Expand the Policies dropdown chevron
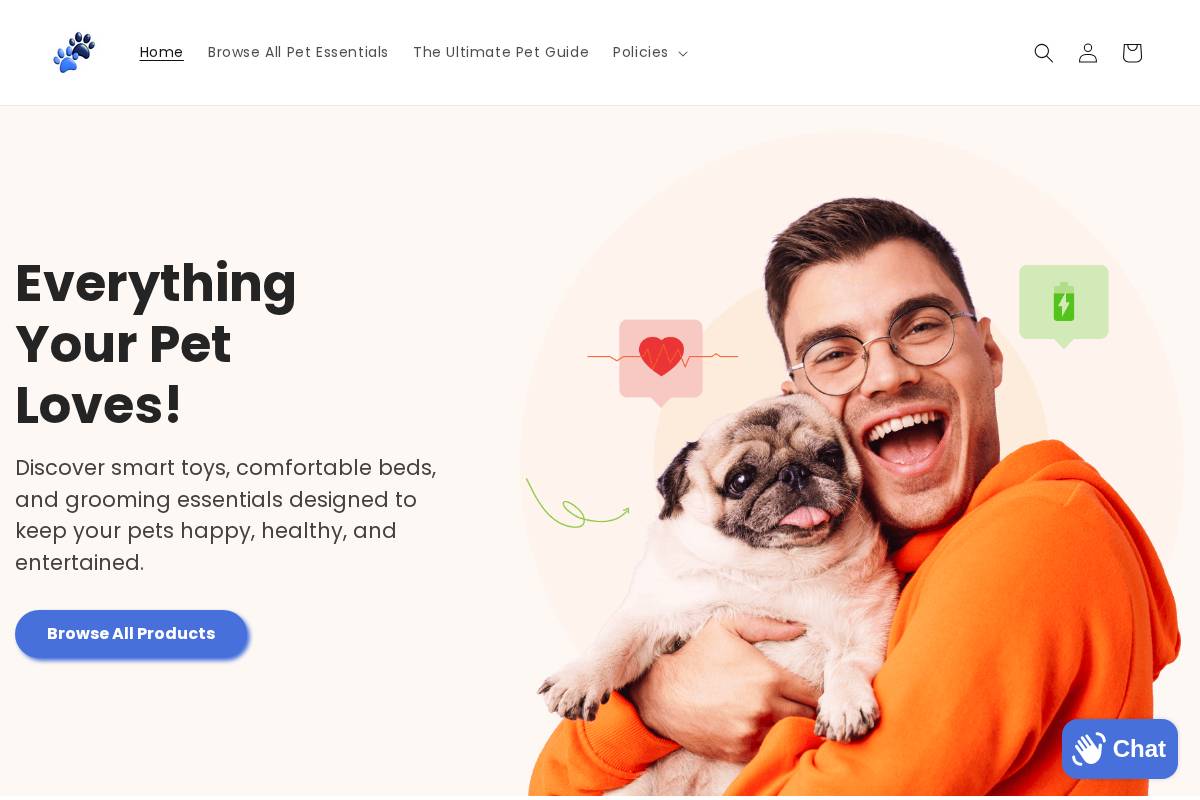Viewport: 1200px width, 800px height. click(x=683, y=54)
